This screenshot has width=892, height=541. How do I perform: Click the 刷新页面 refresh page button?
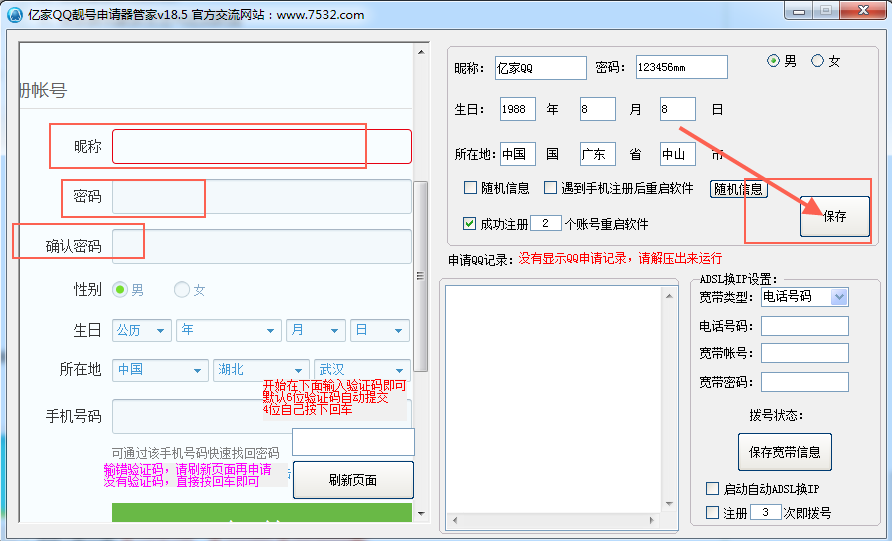[353, 480]
